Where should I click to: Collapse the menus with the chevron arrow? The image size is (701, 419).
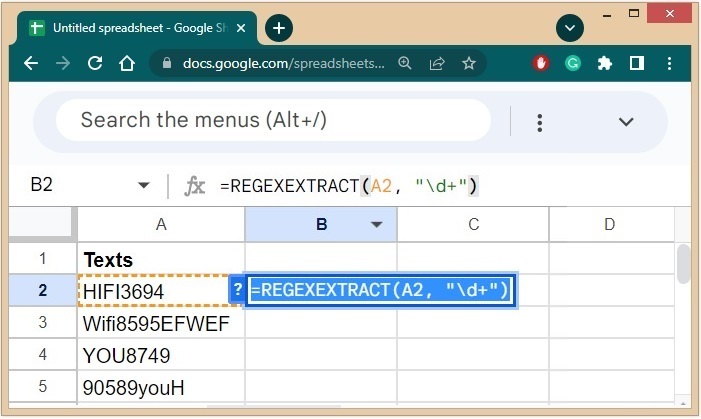626,122
